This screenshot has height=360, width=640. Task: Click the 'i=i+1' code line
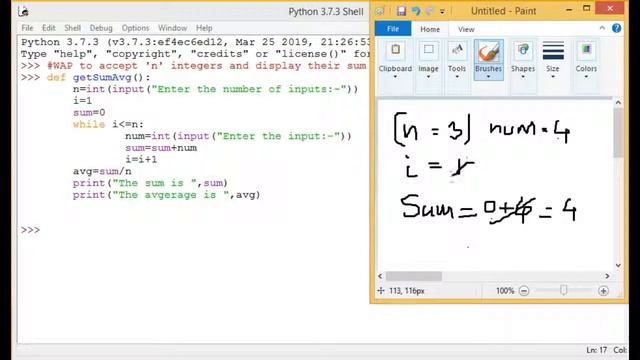point(141,159)
